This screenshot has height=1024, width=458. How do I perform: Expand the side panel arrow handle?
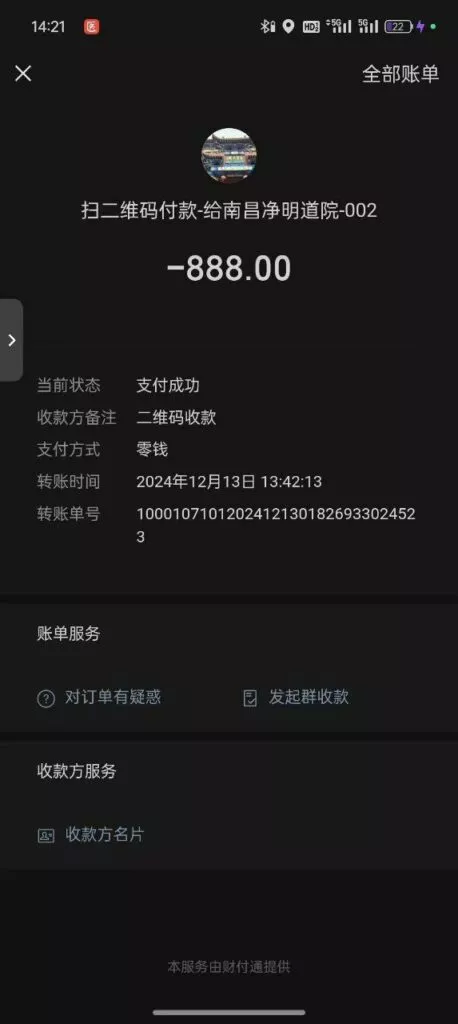pyautogui.click(x=11, y=340)
